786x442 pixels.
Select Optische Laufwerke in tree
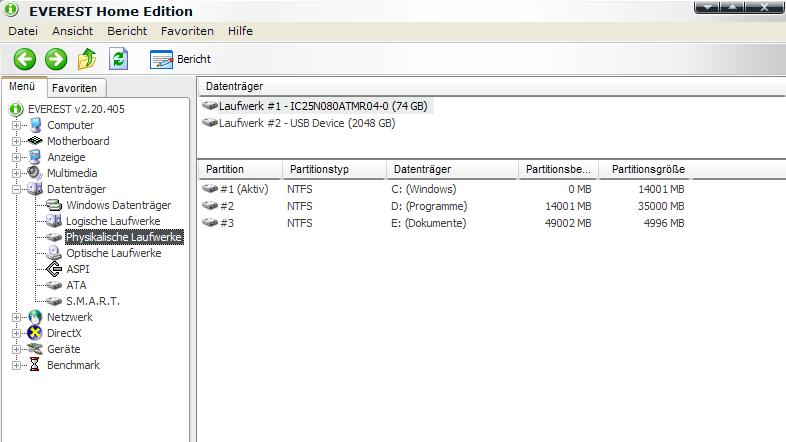coord(114,253)
